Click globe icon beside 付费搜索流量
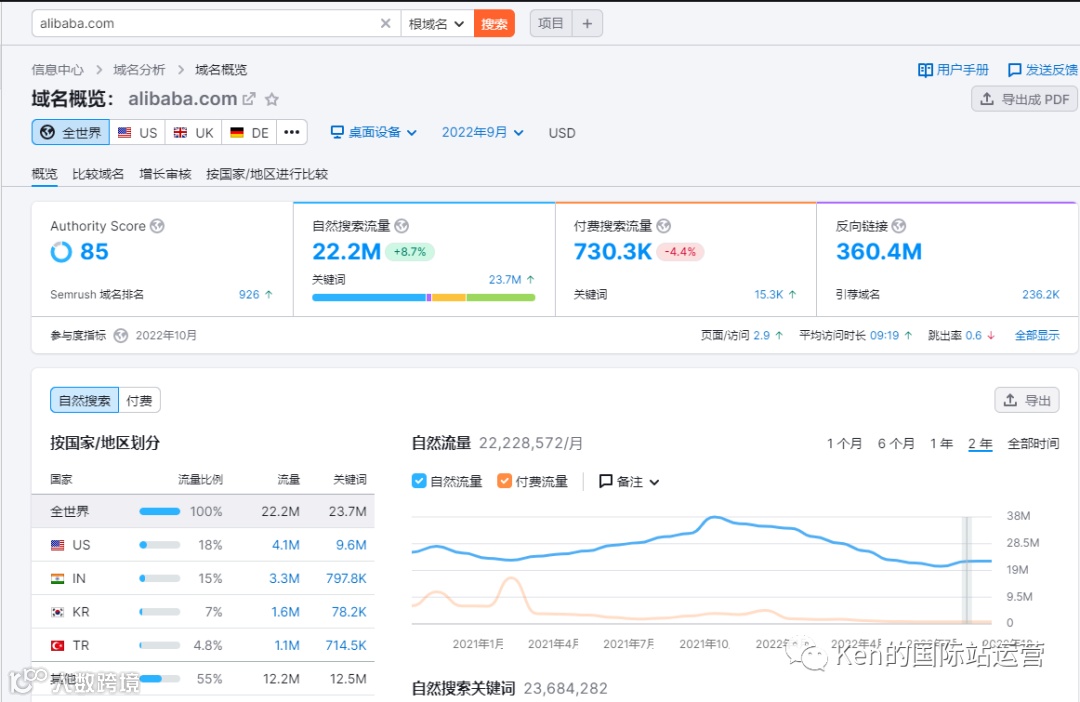Image resolution: width=1080 pixels, height=702 pixels. (664, 226)
